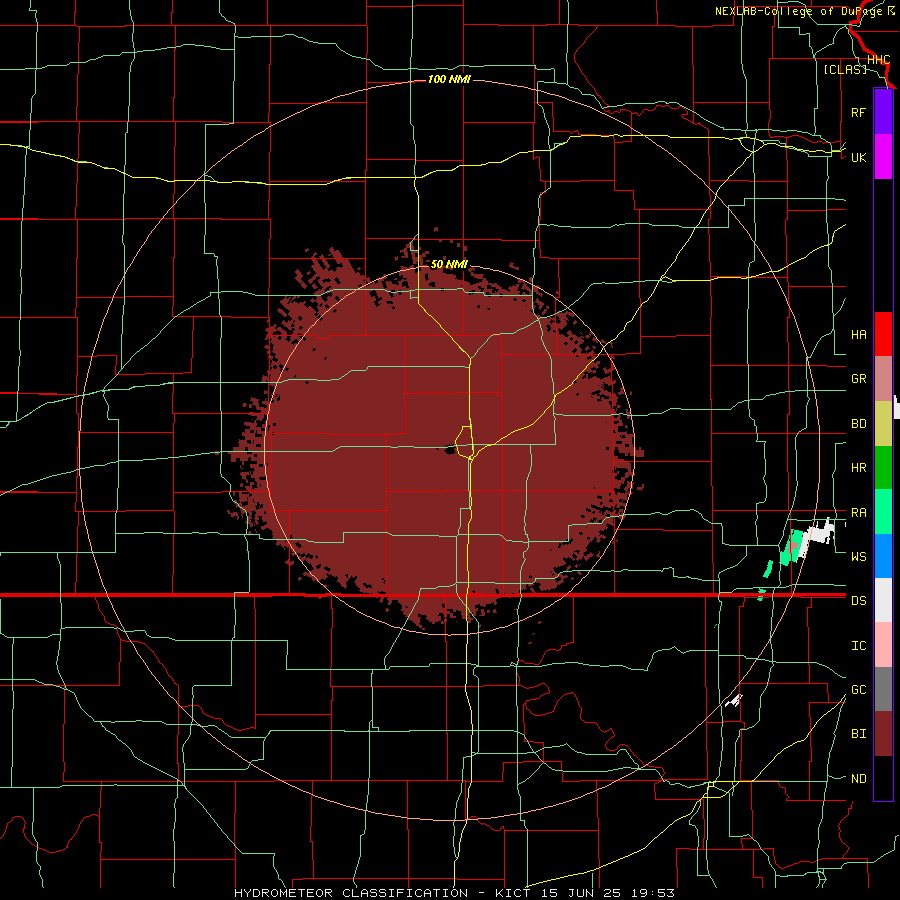The width and height of the screenshot is (900, 900).
Task: Click the BD legend label
Action: pos(858,424)
